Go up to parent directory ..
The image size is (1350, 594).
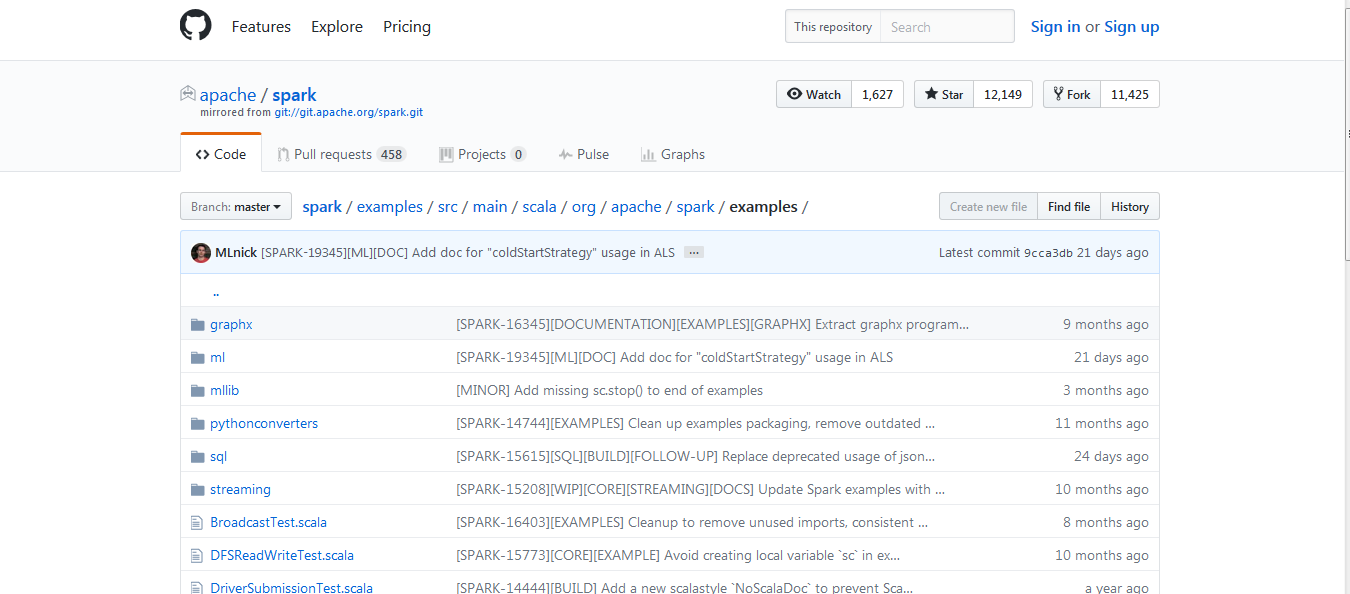[216, 292]
